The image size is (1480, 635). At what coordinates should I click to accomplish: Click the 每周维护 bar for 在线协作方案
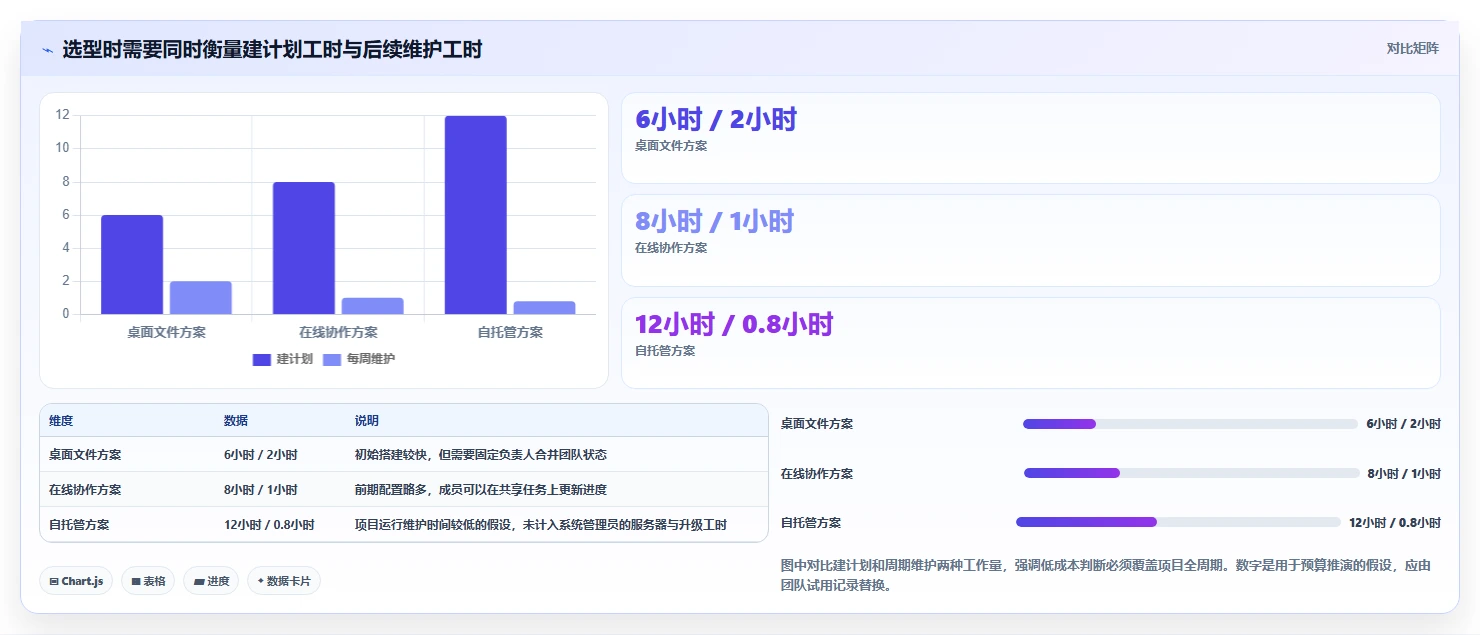tap(372, 306)
